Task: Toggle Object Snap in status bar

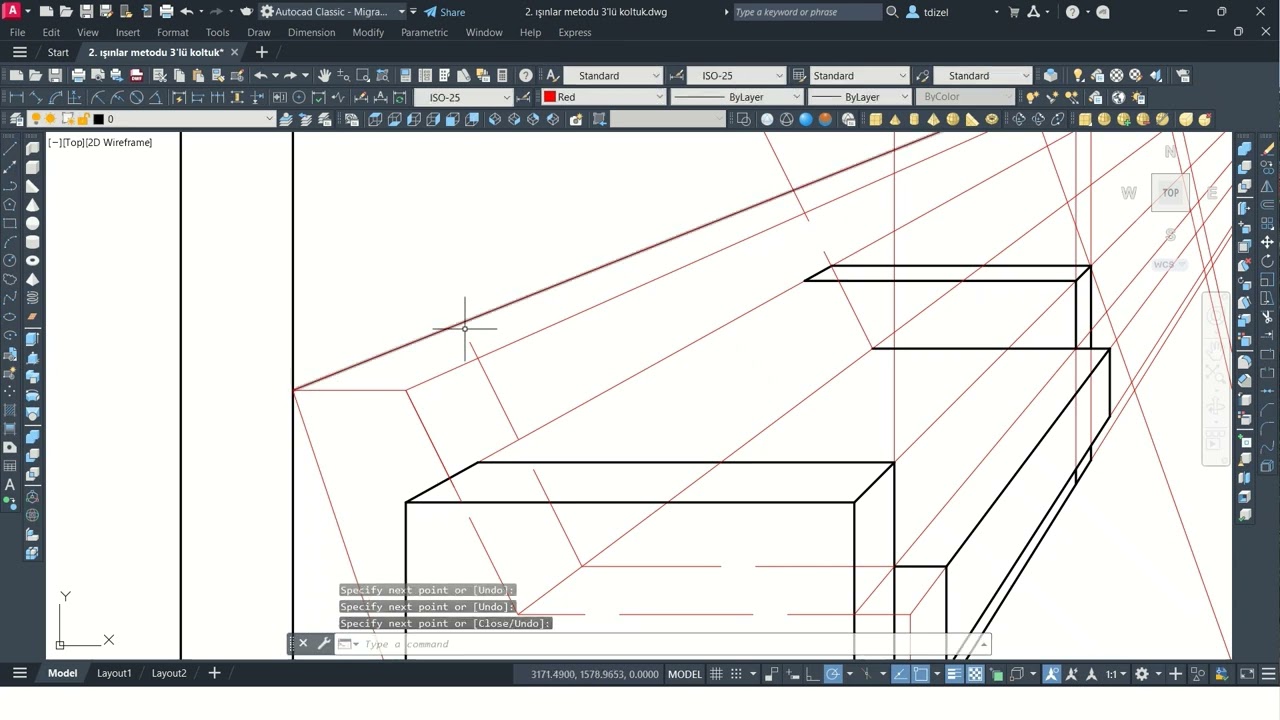Action: pyautogui.click(x=921, y=674)
